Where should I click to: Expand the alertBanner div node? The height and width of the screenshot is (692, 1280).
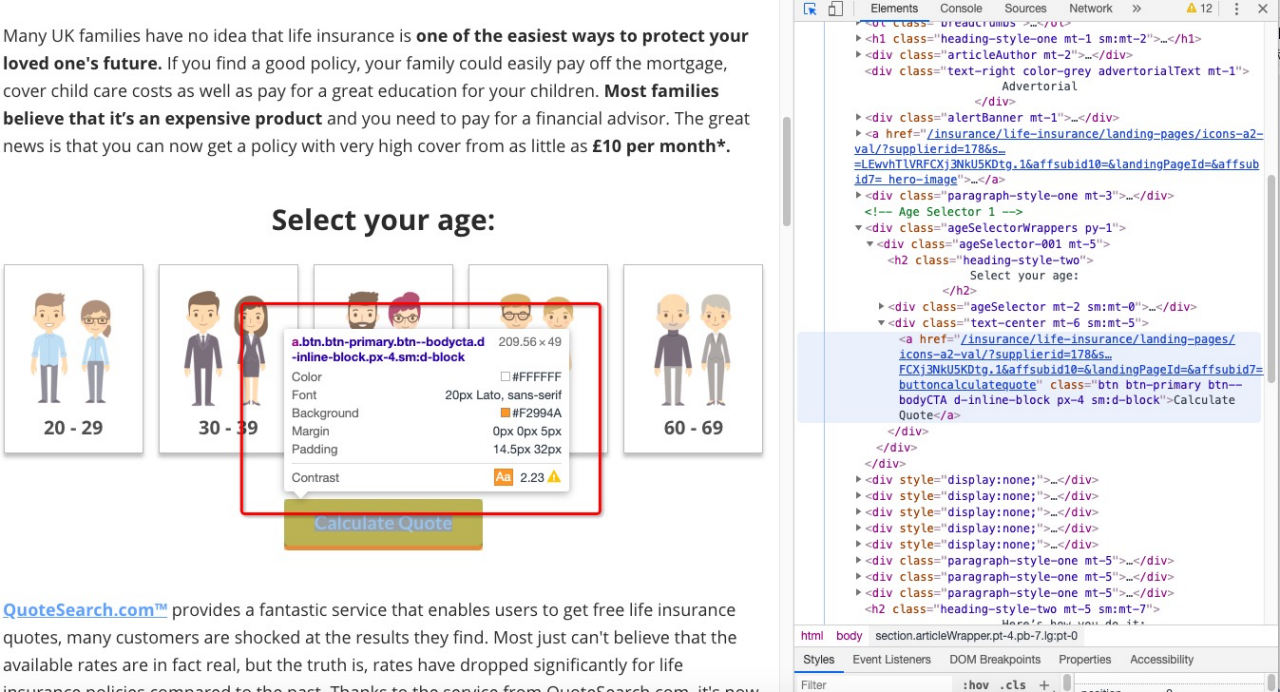coord(858,118)
